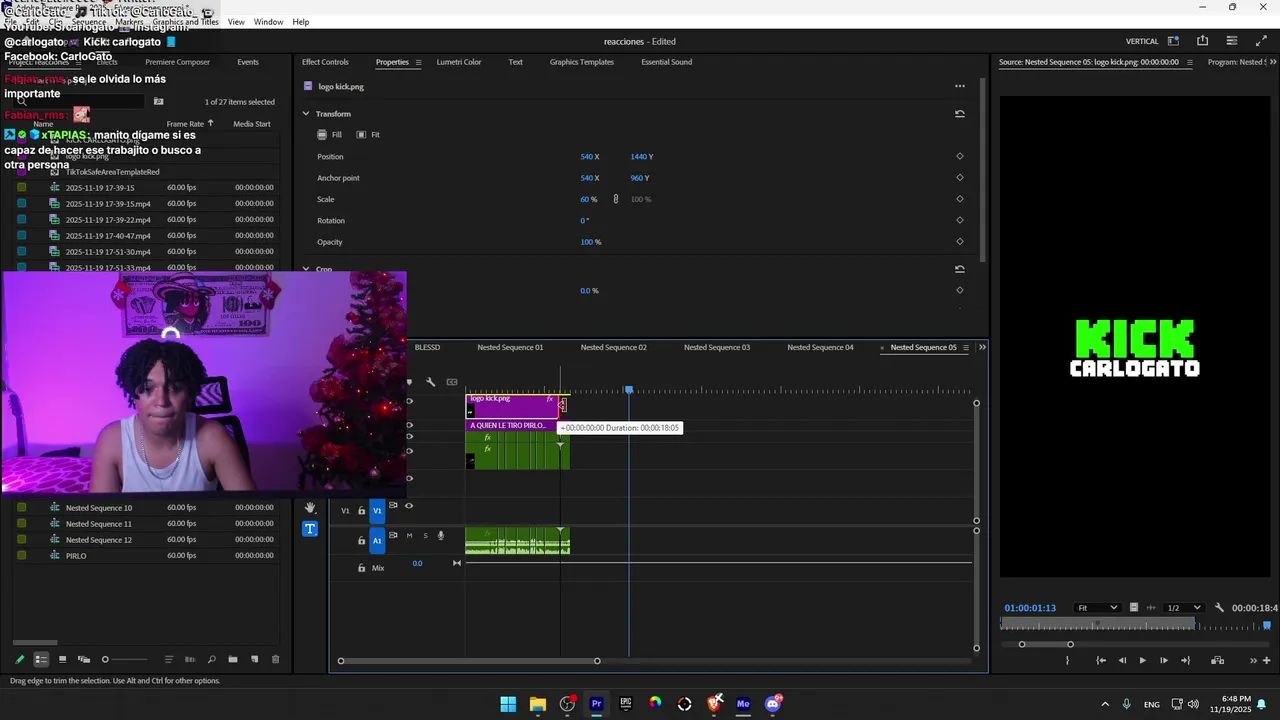Click the Quick Export share icon
The image size is (1280, 720).
(x=1202, y=41)
